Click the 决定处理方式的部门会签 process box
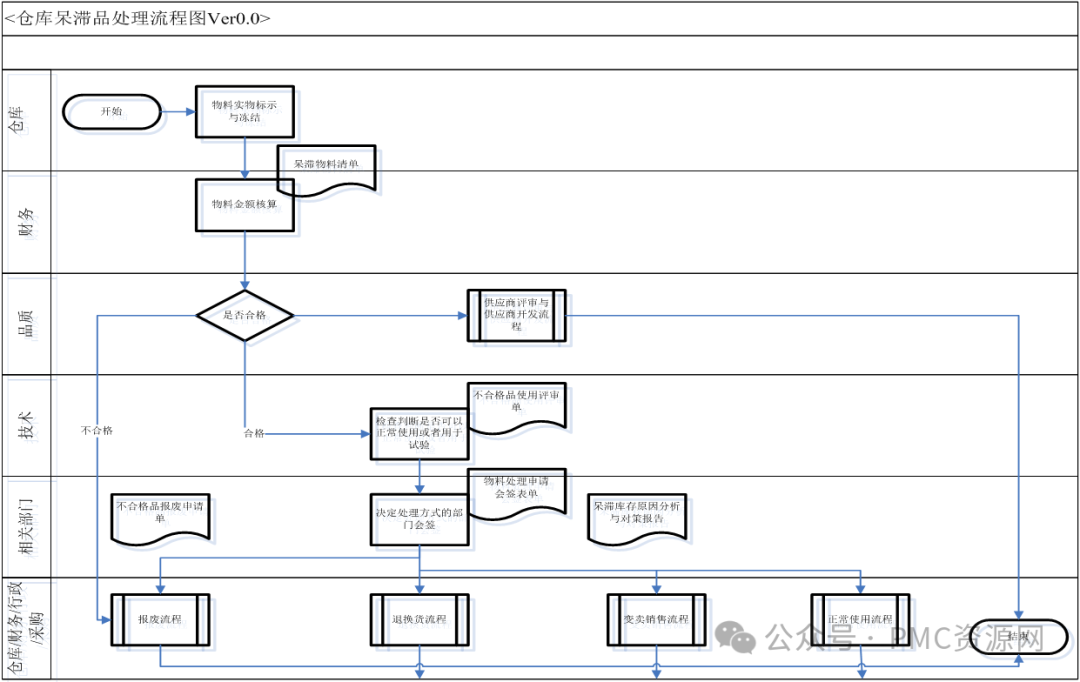The image size is (1080, 682). pyautogui.click(x=419, y=519)
